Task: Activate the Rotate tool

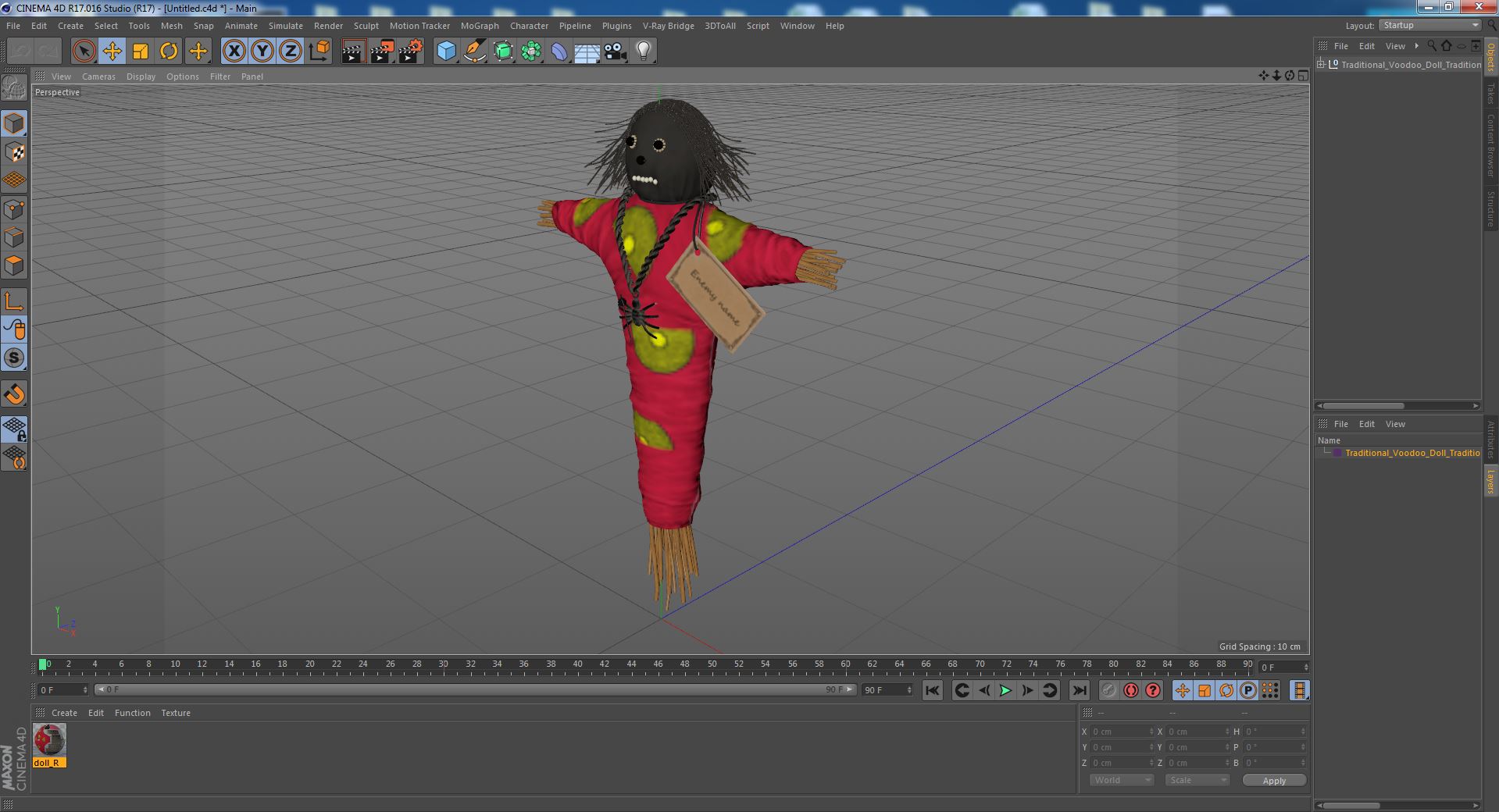Action: 169,52
